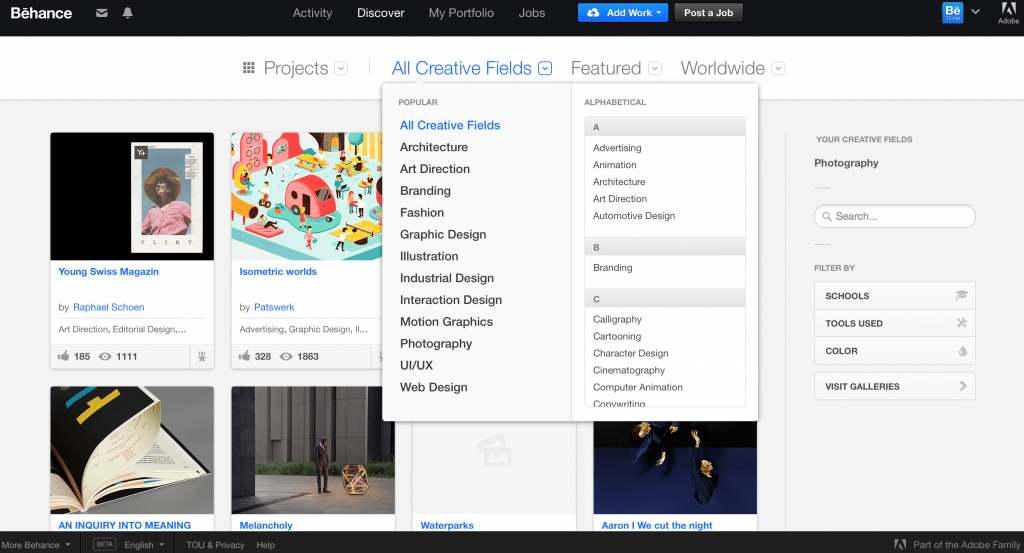Click the Projects grid icon
The width and height of the screenshot is (1024, 553).
coord(248,68)
